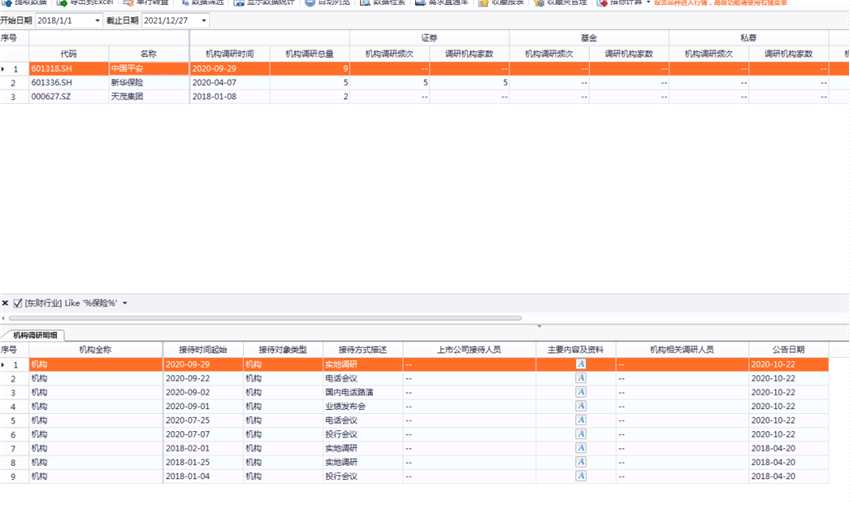Sort by the 机构相关调研人员 column header

[x=682, y=349]
